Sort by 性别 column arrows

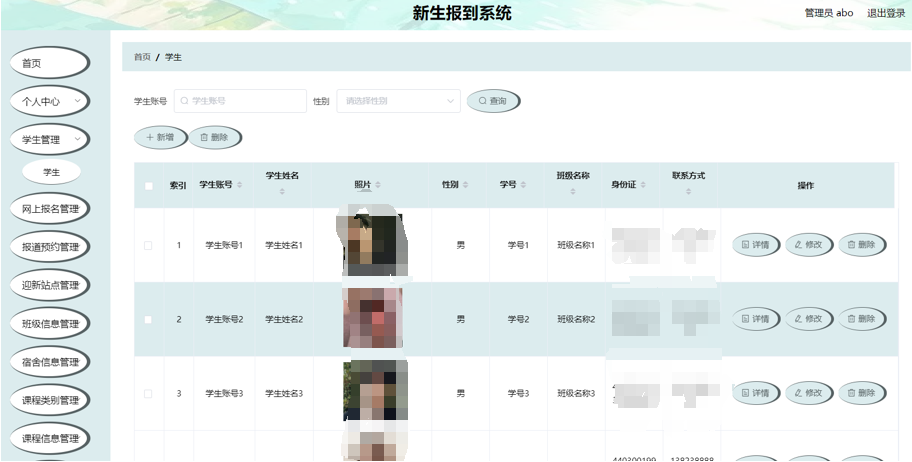tap(465, 185)
